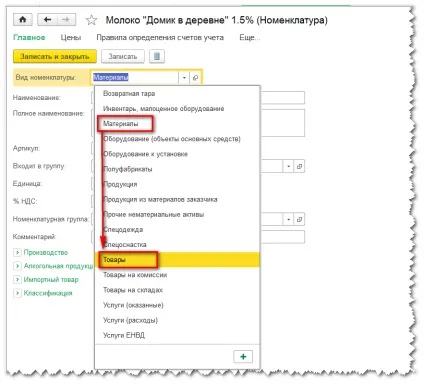
Task: Select Услуги ЕНВД option
Action: 177,335
